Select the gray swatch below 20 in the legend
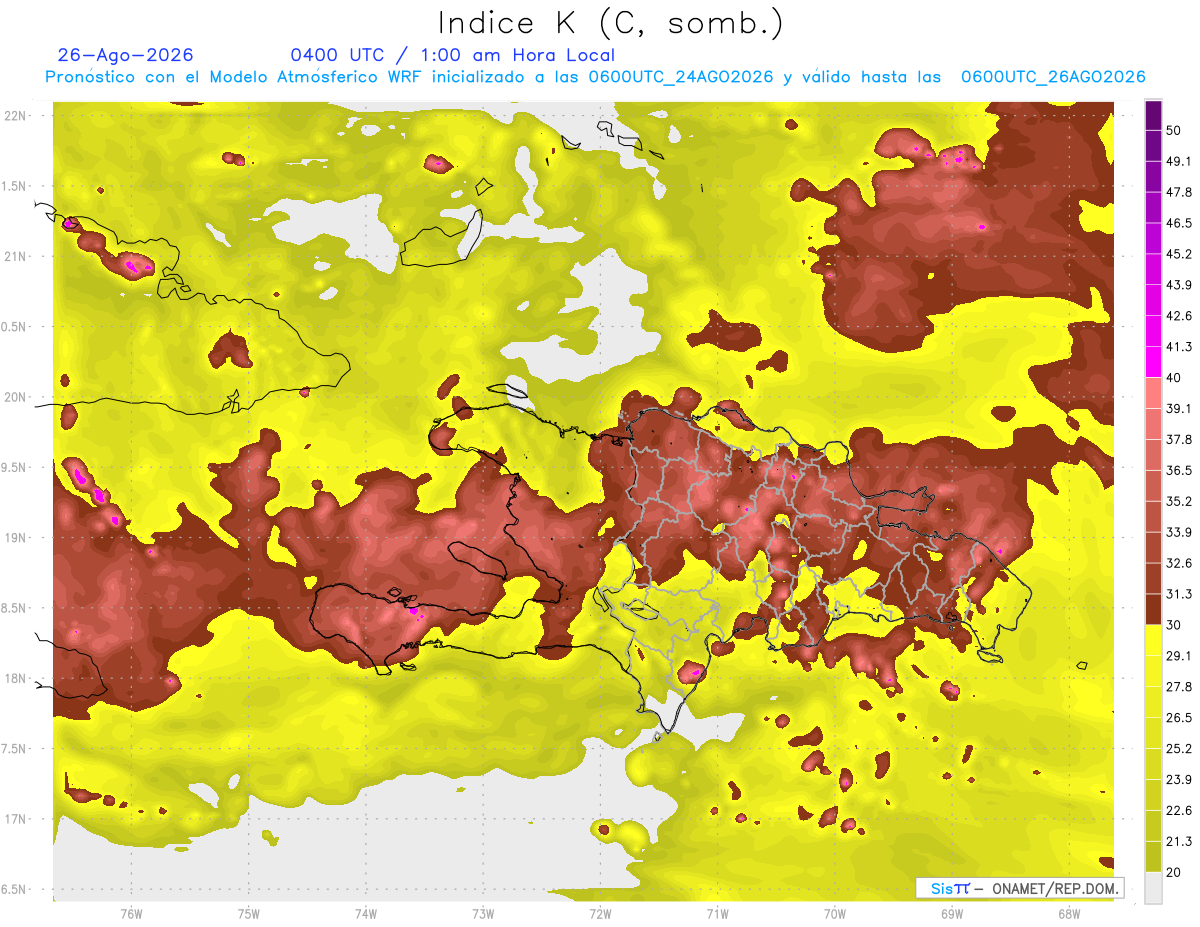The height and width of the screenshot is (927, 1200). (1153, 888)
